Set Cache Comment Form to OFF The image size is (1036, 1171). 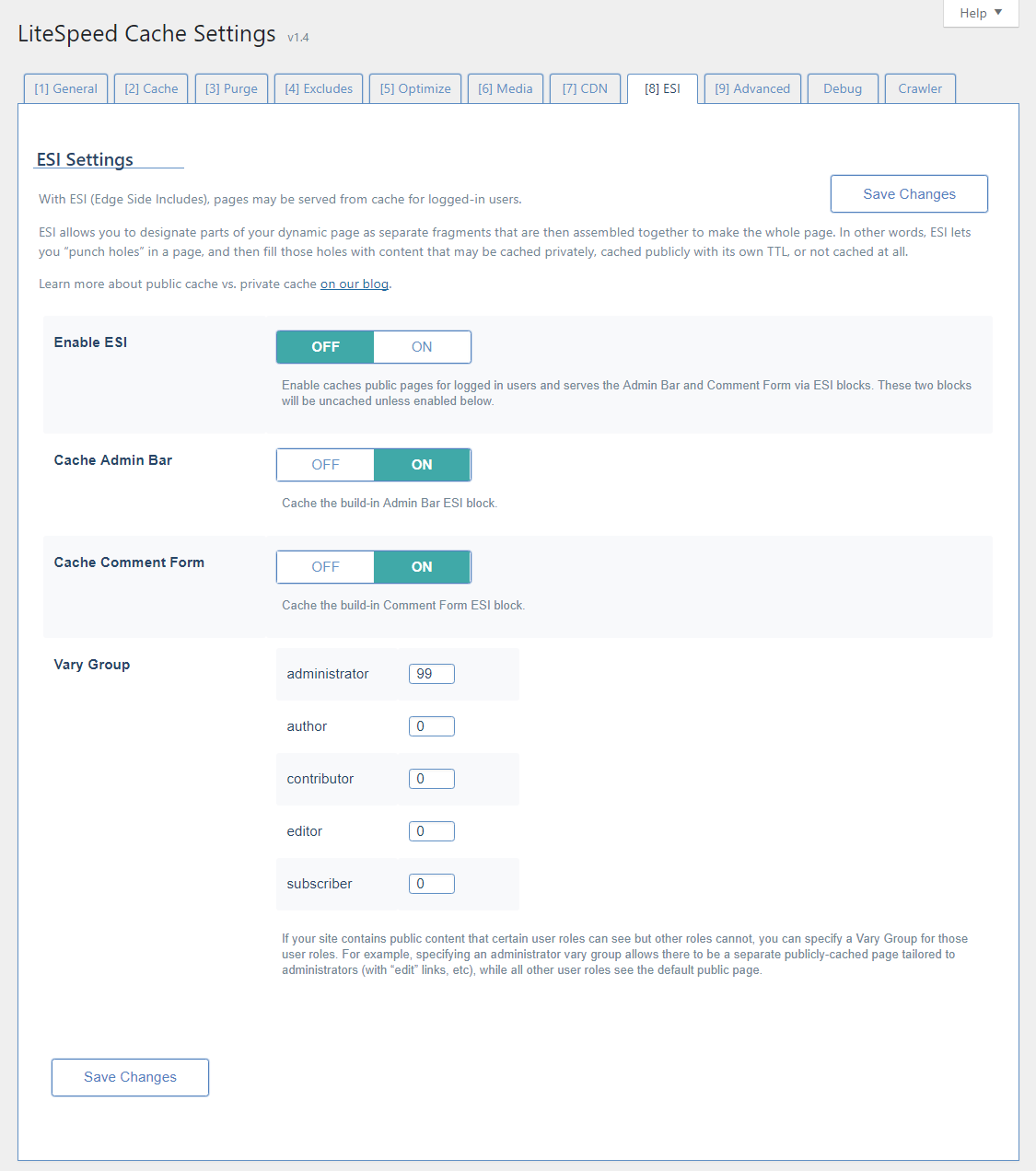click(325, 567)
